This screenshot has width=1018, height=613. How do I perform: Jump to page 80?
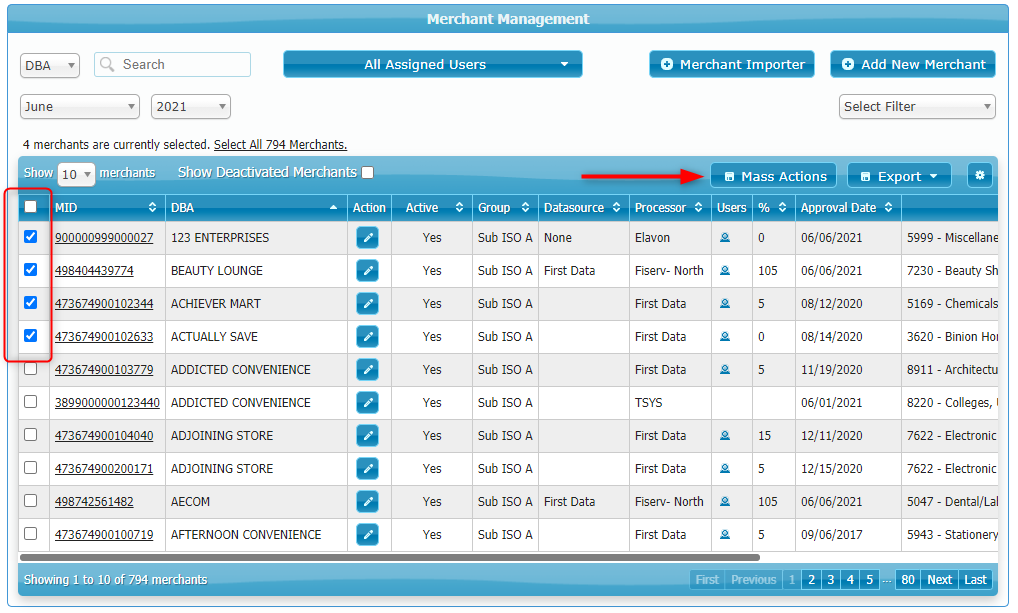pos(908,579)
